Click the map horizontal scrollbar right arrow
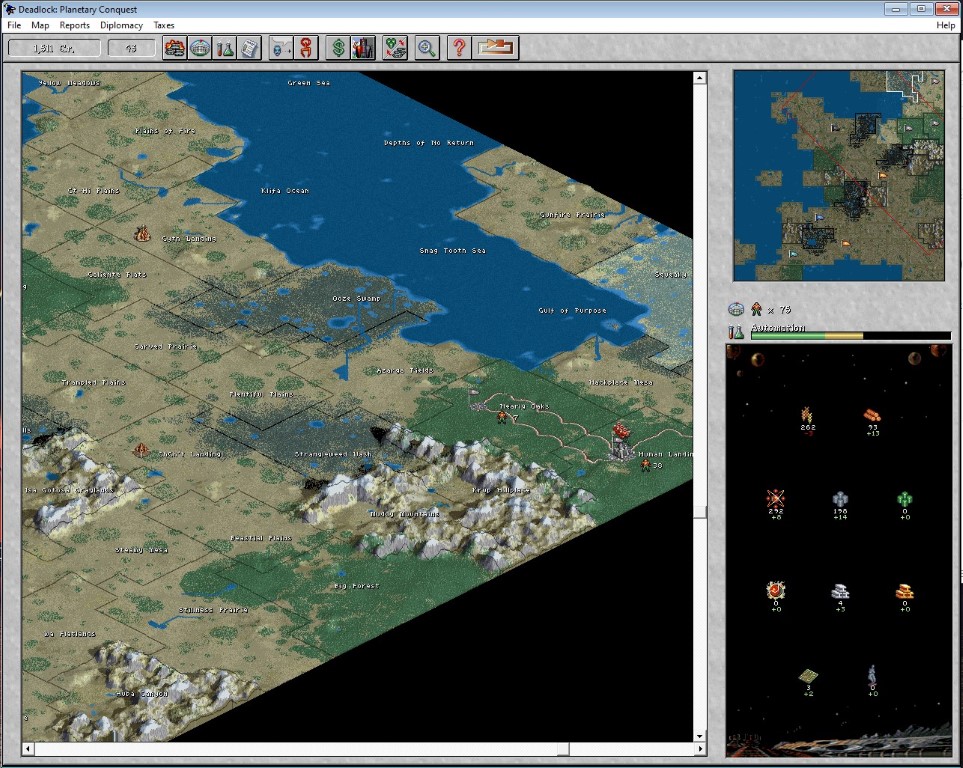The image size is (963, 768). coord(700,749)
